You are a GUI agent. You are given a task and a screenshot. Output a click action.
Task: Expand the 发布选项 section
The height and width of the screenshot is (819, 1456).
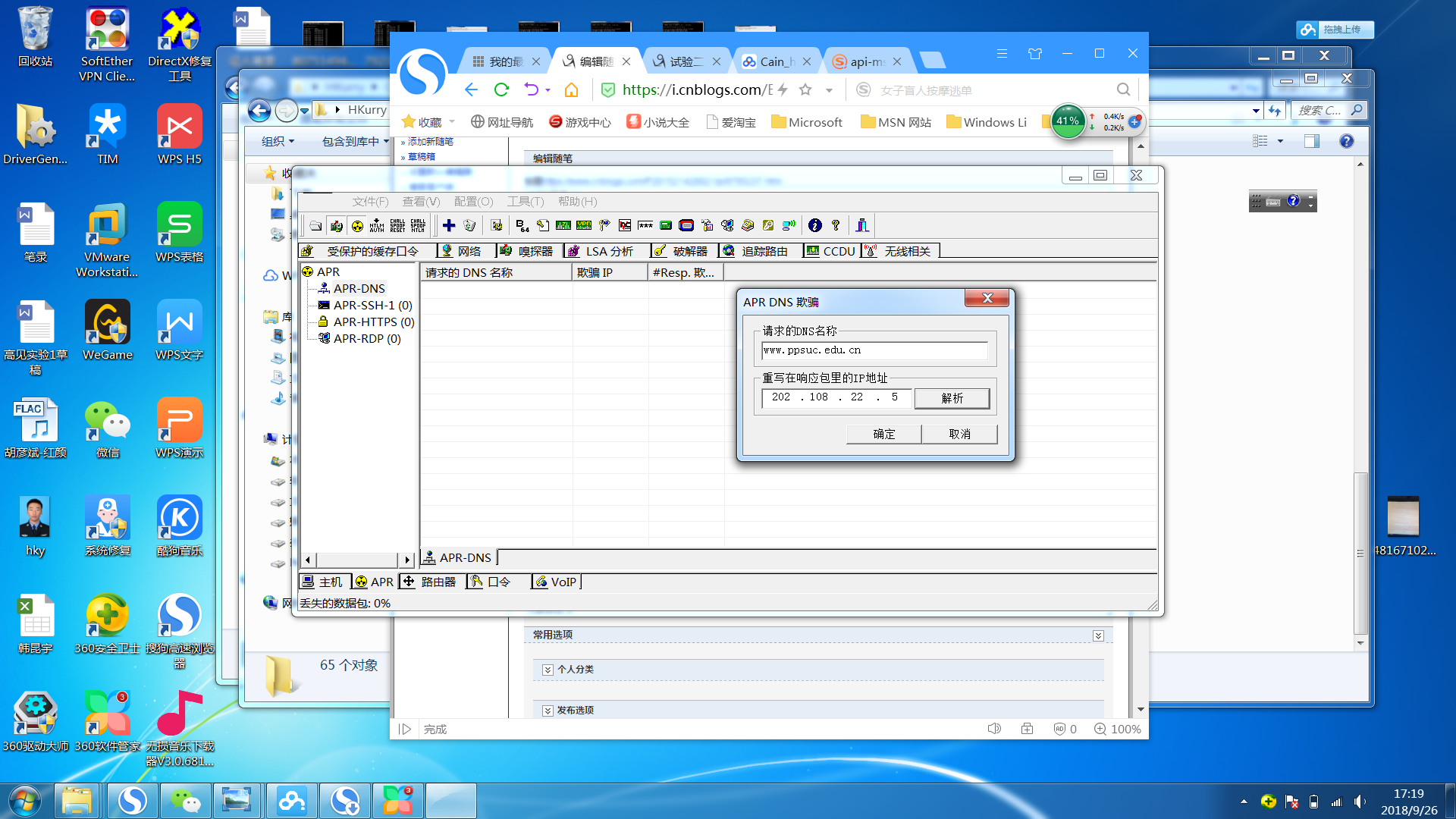548,711
